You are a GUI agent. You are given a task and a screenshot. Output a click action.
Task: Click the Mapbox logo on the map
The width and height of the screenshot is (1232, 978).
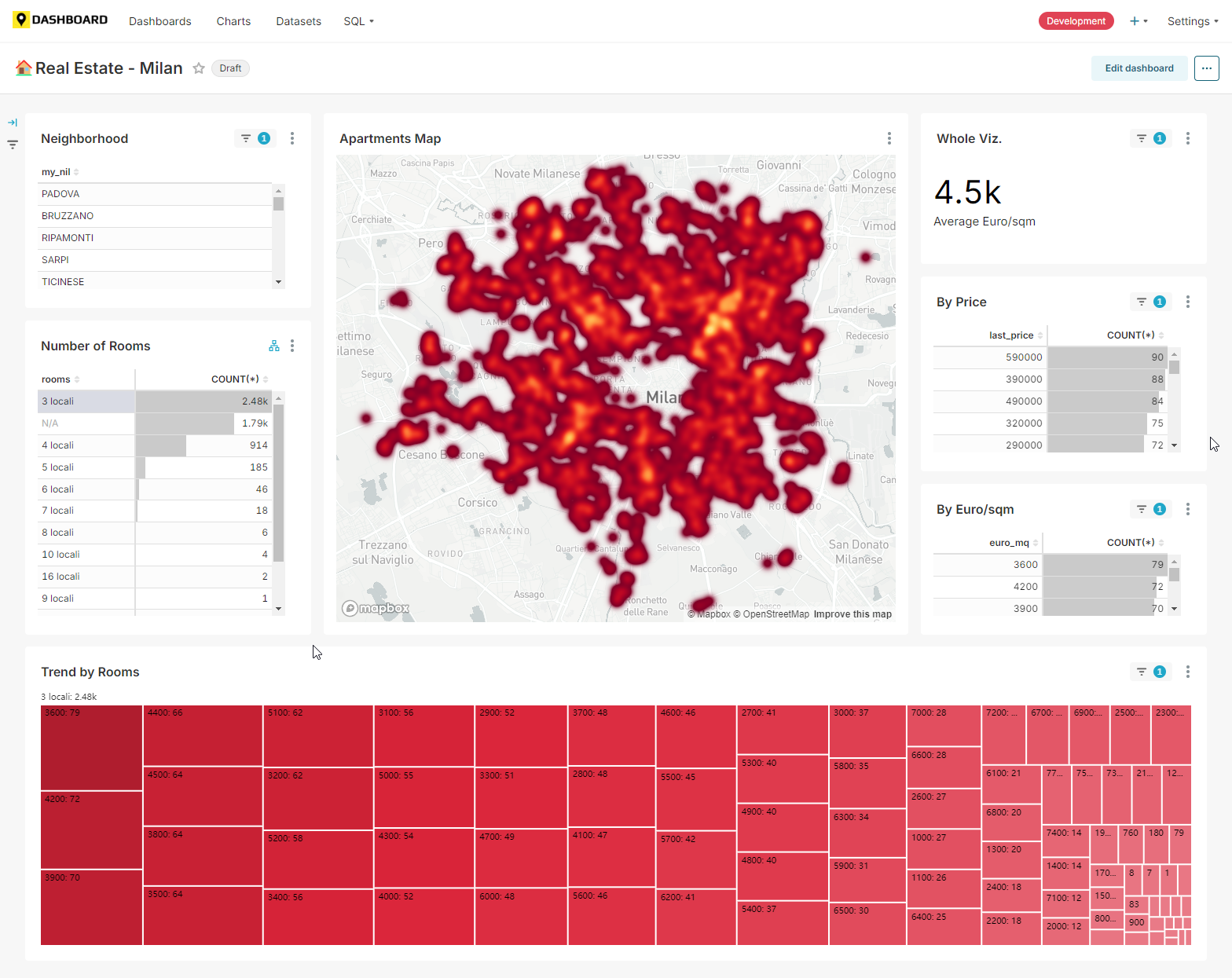tap(376, 608)
